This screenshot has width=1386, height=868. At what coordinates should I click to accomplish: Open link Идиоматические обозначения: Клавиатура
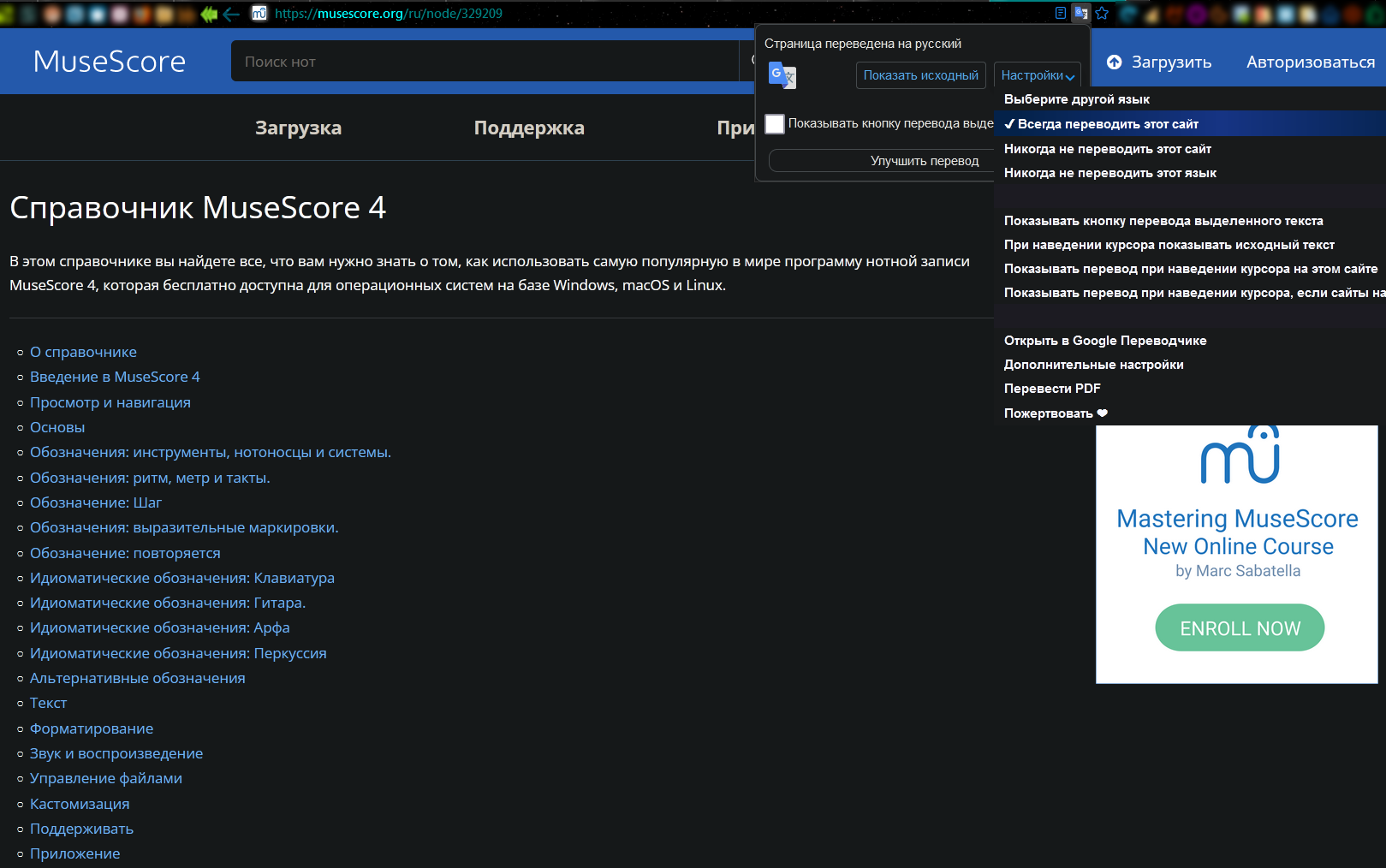click(182, 578)
